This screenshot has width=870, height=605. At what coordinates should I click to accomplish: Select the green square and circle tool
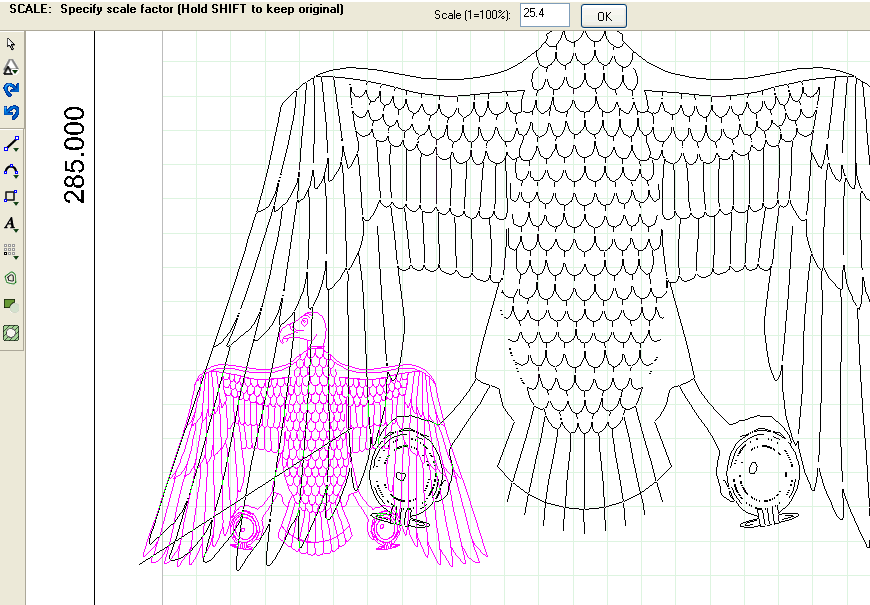(11, 305)
